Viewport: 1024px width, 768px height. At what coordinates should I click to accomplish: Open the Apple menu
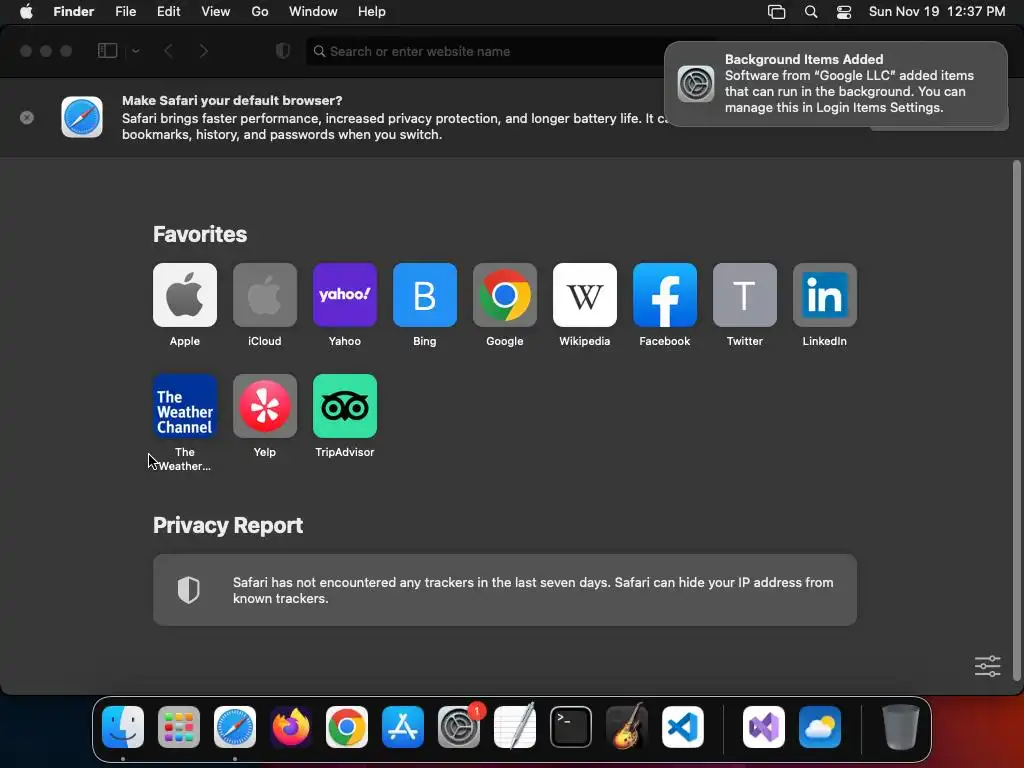coord(26,12)
